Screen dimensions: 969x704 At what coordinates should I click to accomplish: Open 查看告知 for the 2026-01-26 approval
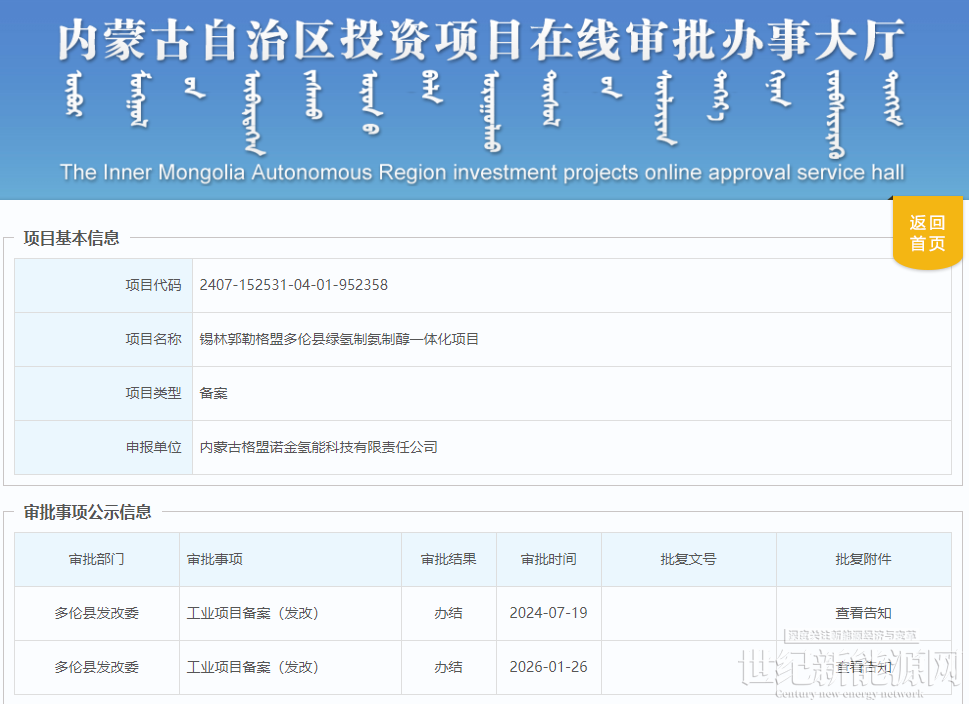pos(863,667)
